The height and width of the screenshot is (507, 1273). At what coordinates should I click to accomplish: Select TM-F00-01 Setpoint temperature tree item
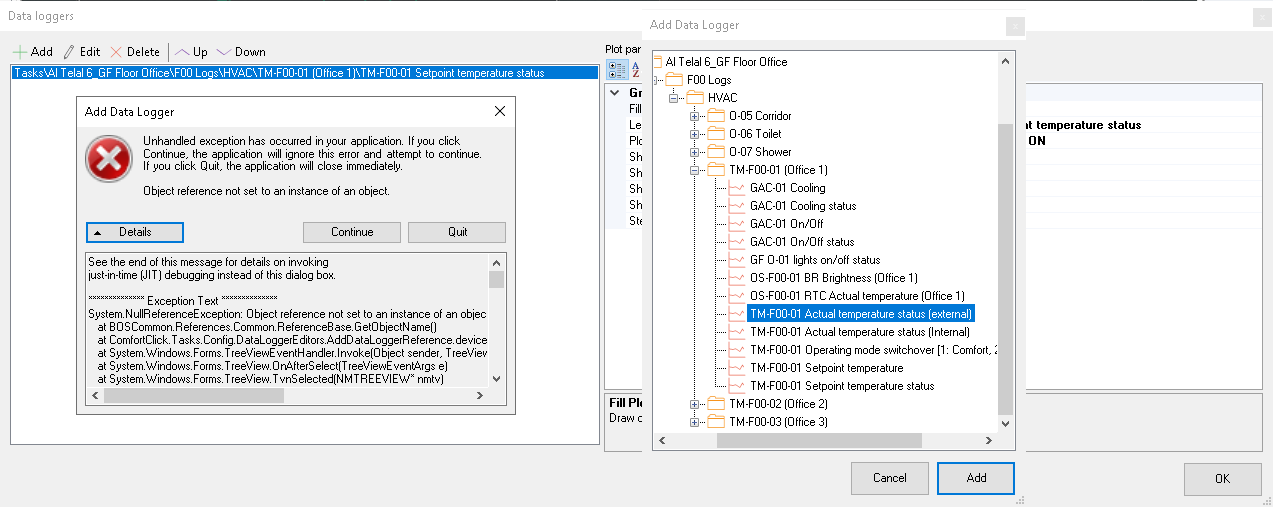pyautogui.click(x=826, y=368)
